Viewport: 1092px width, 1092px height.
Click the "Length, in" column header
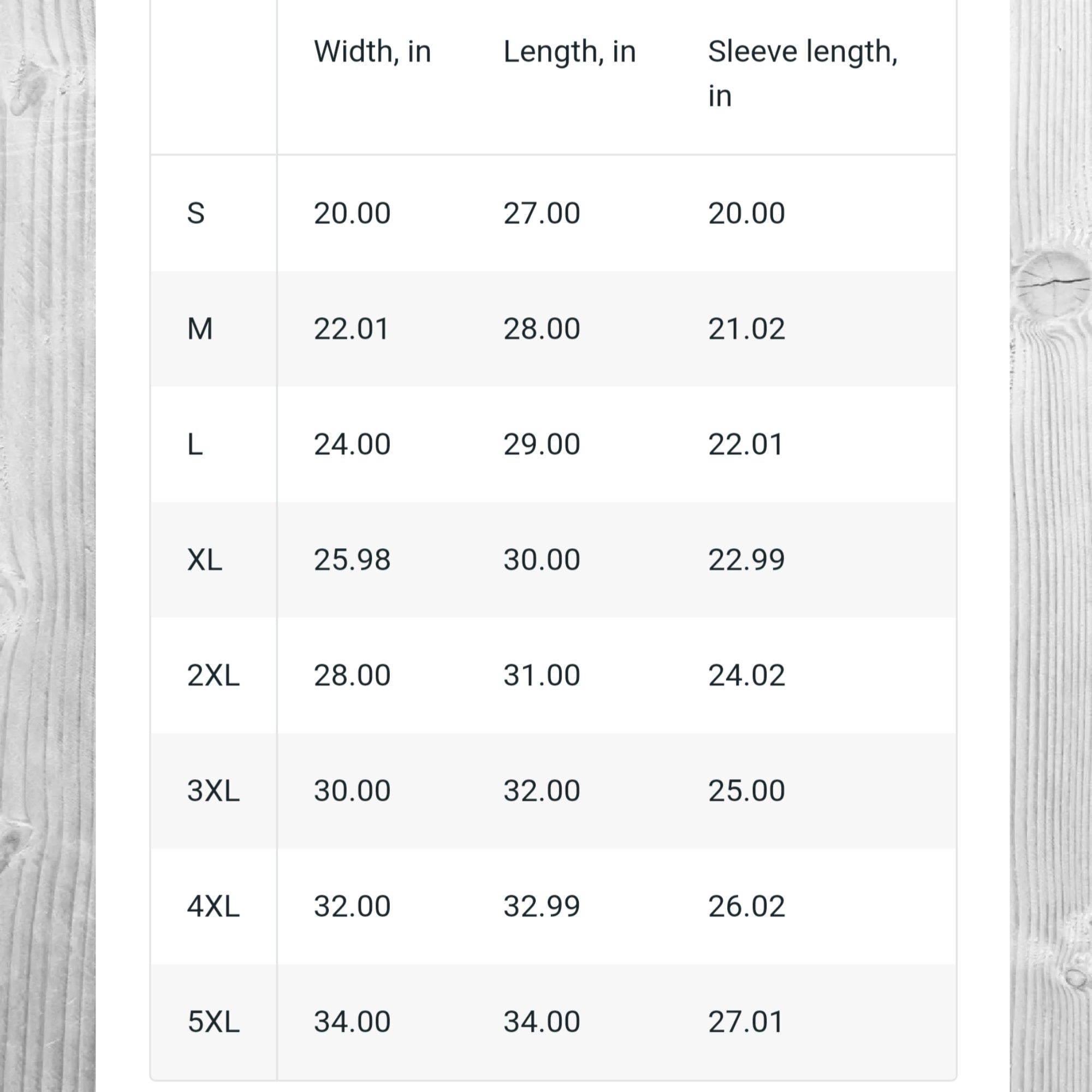[569, 52]
